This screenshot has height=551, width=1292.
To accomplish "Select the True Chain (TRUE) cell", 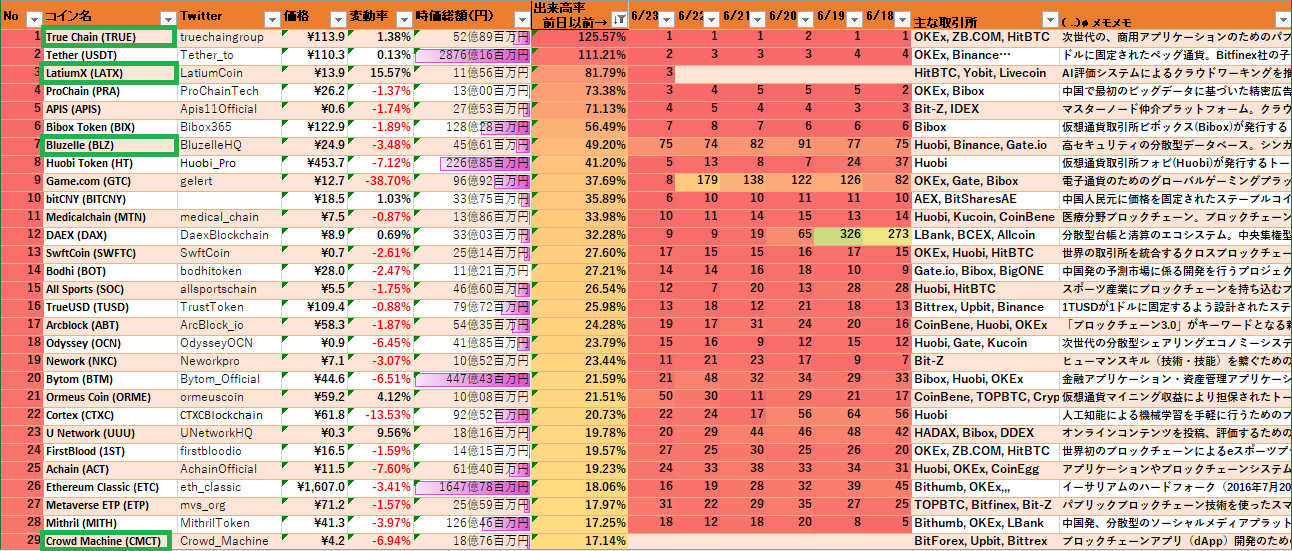I will [108, 37].
